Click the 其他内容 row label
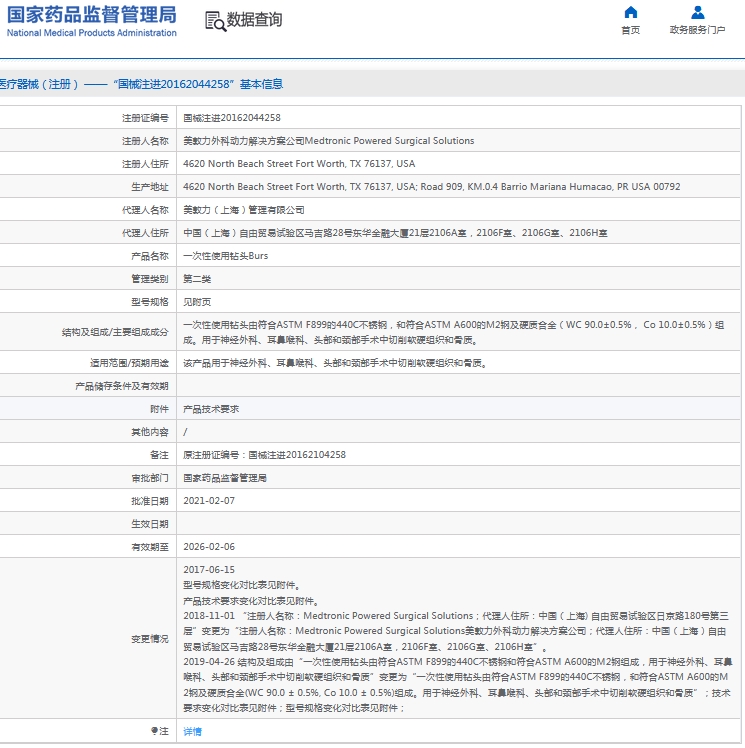The height and width of the screenshot is (748, 745). [x=150, y=432]
